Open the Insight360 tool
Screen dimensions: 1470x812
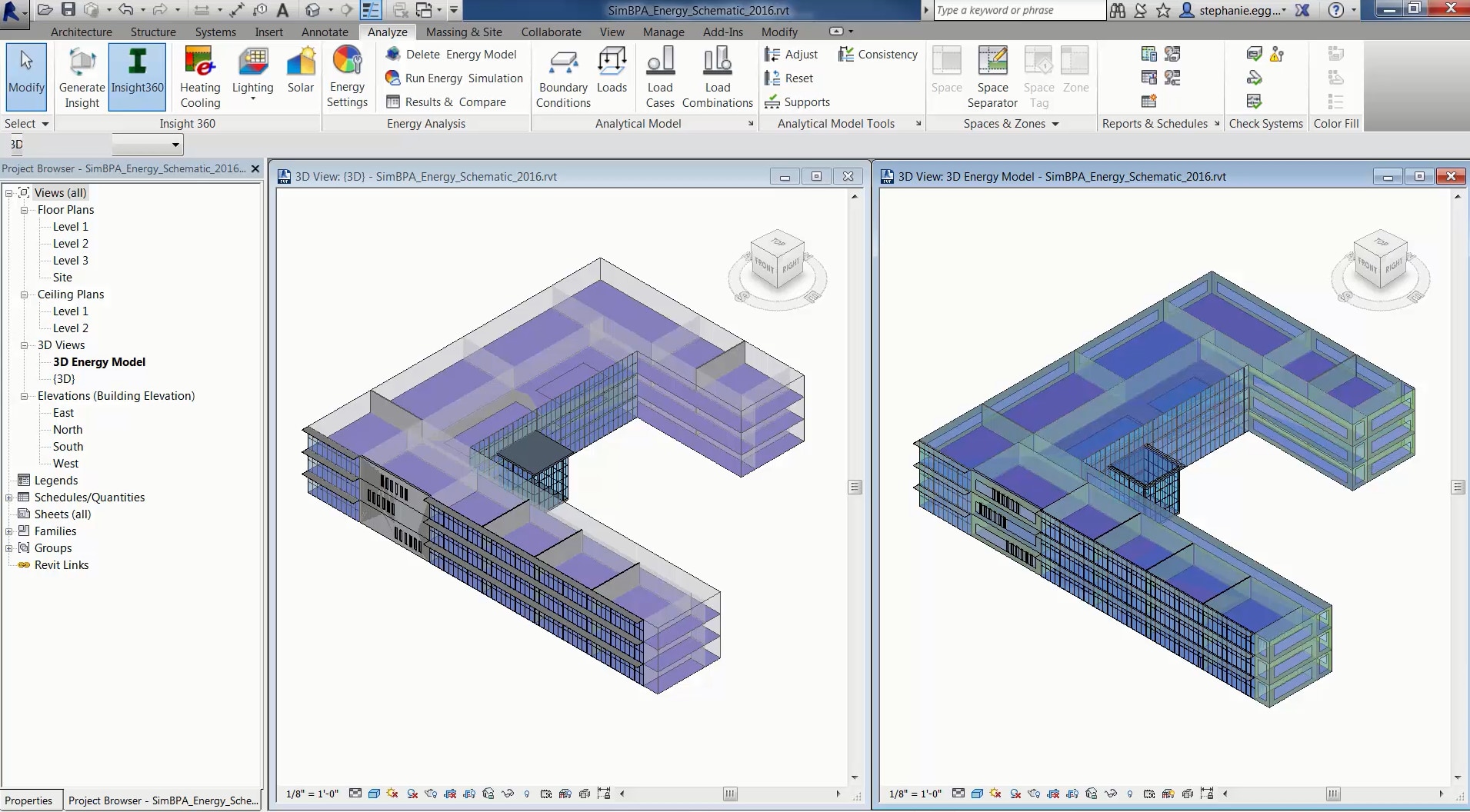[137, 76]
